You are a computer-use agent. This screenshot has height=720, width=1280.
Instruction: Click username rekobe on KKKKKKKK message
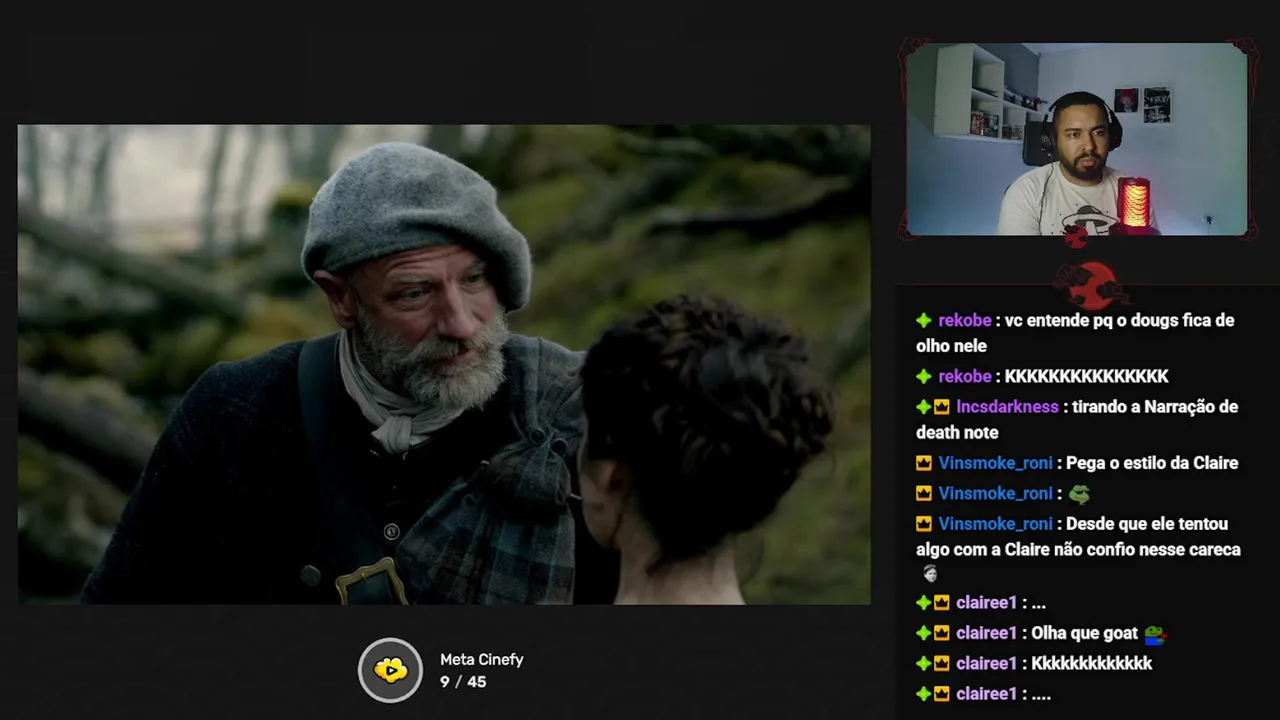coord(964,376)
